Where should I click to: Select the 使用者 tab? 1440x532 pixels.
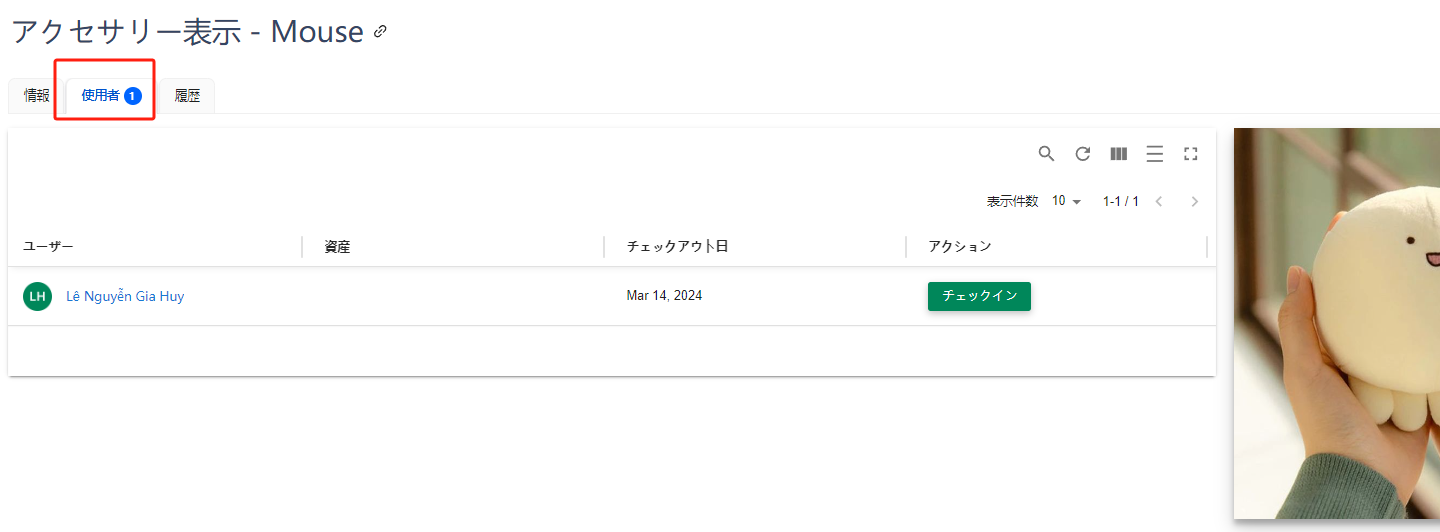pyautogui.click(x=110, y=96)
